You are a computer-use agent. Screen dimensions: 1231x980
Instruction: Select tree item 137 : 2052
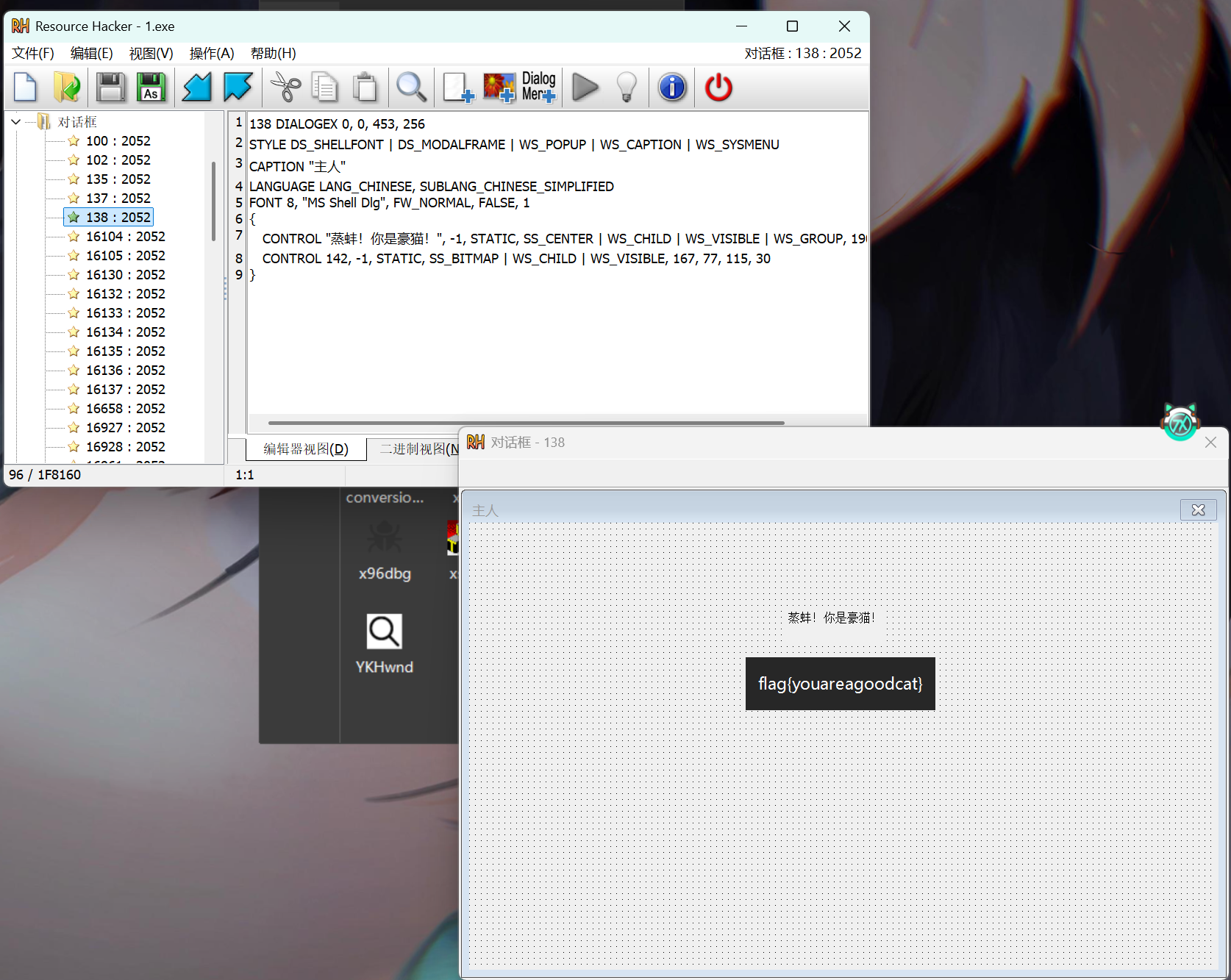[x=118, y=198]
